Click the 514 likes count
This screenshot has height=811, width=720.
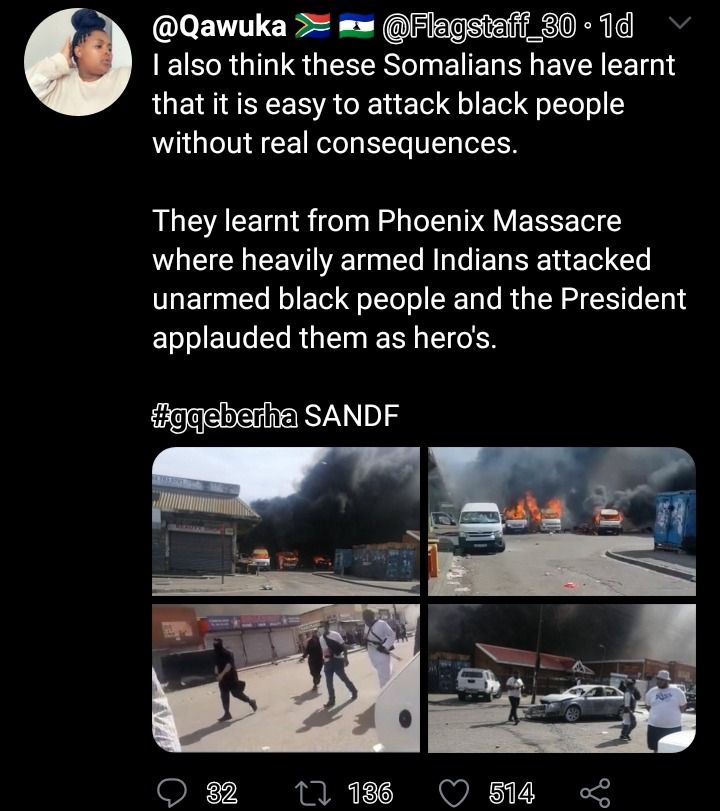512,792
